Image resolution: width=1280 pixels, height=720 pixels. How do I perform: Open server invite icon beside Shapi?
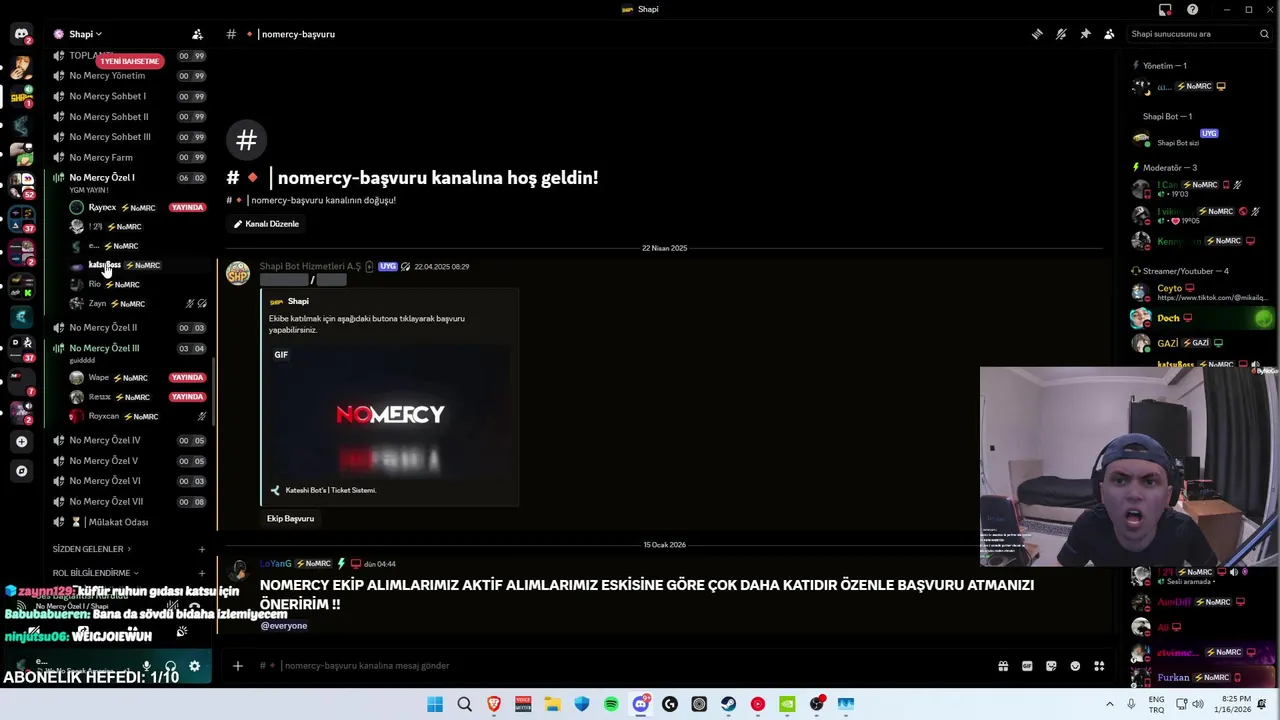click(x=197, y=34)
